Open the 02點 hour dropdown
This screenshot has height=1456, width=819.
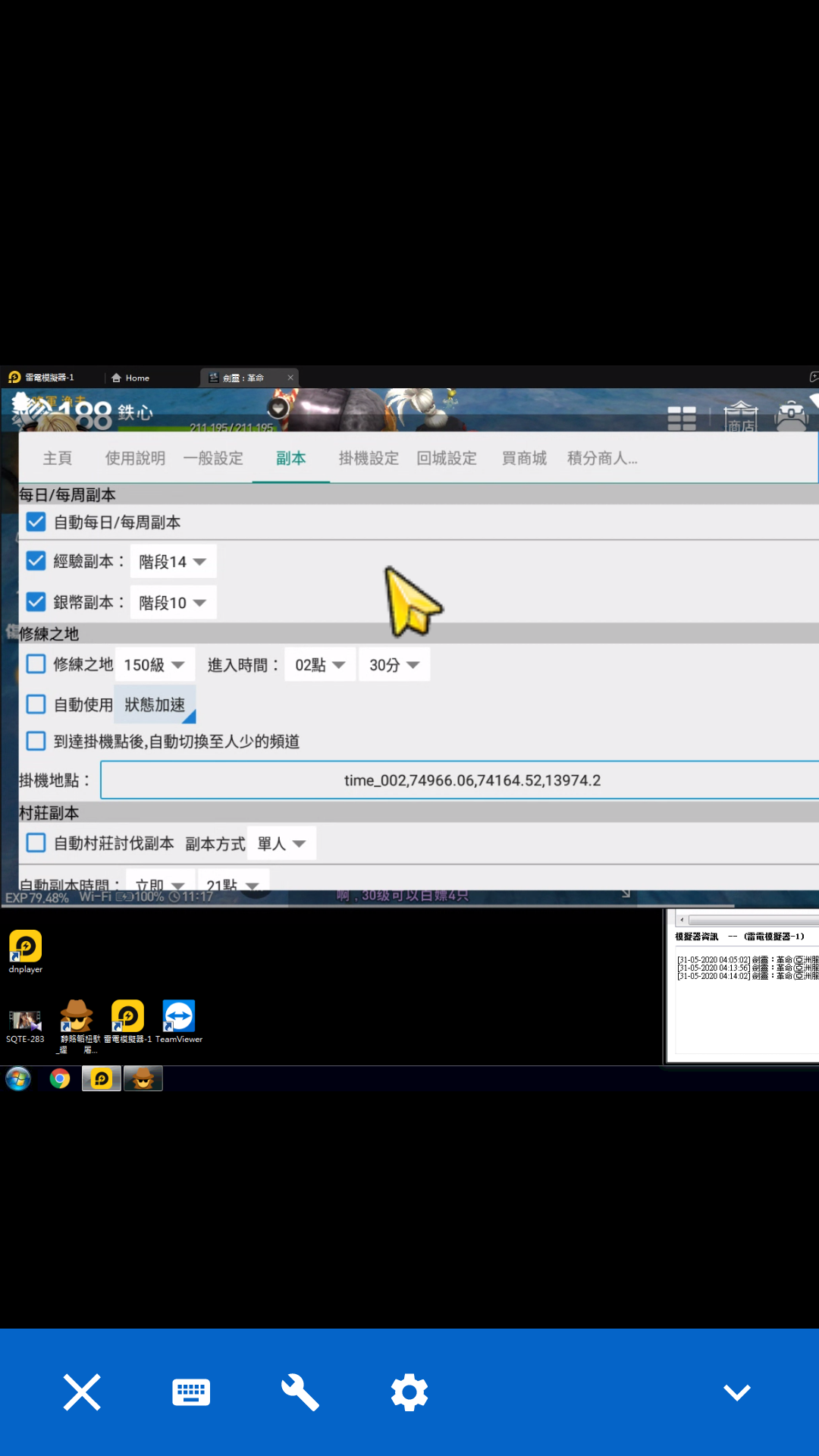click(320, 665)
